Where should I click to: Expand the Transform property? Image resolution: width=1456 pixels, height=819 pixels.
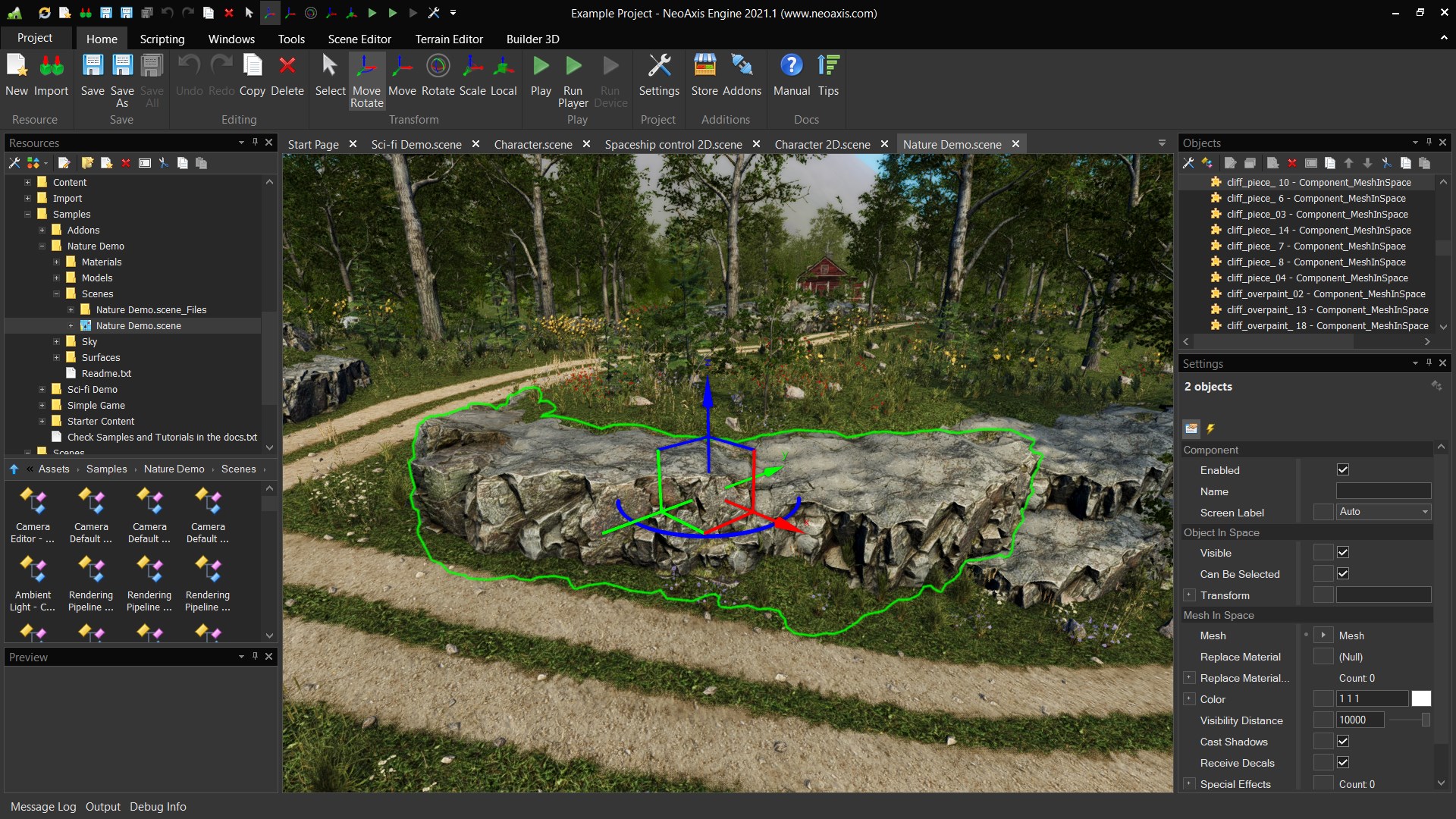coord(1189,595)
